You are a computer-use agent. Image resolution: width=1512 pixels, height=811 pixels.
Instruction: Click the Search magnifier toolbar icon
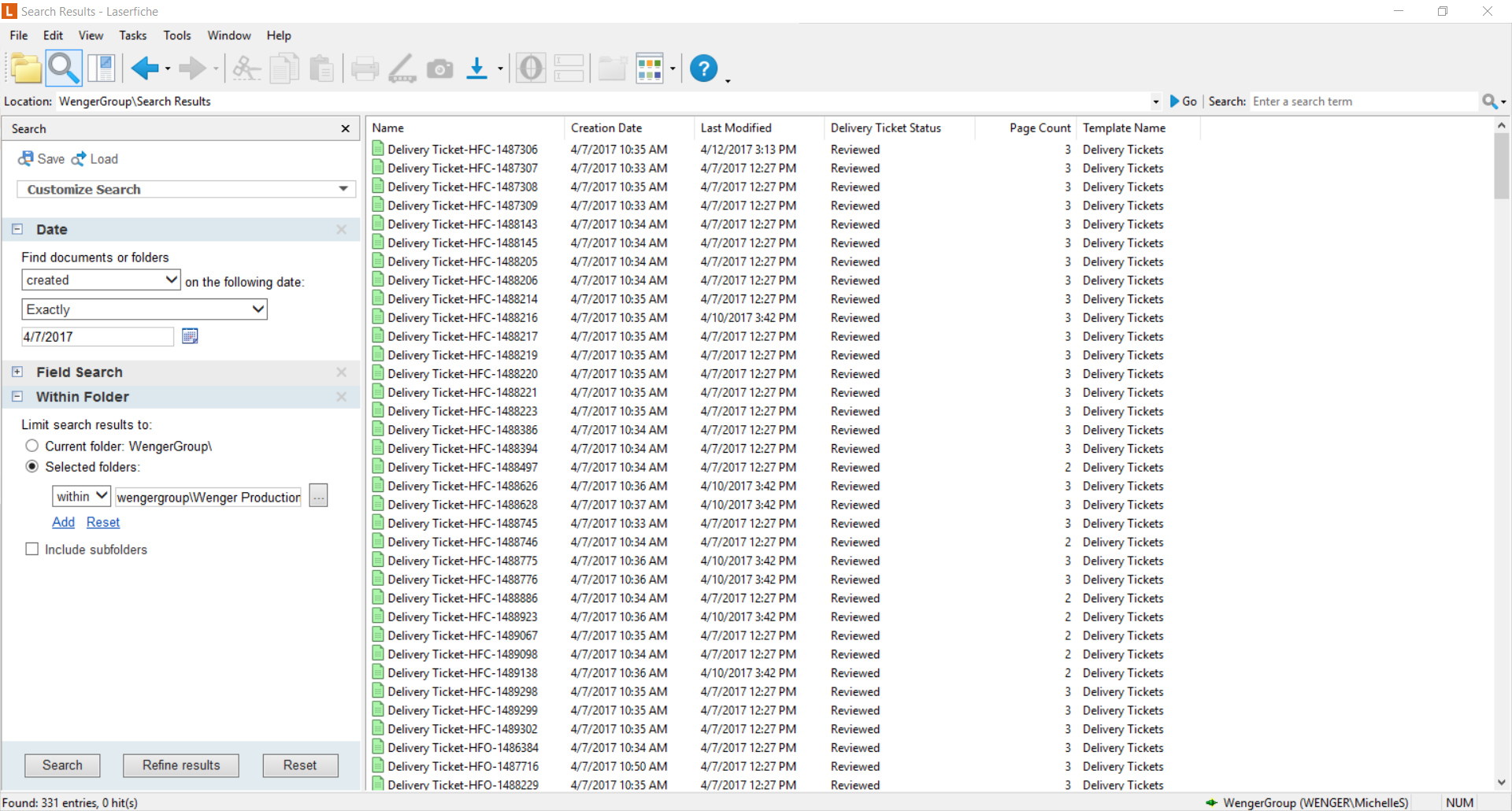point(63,69)
